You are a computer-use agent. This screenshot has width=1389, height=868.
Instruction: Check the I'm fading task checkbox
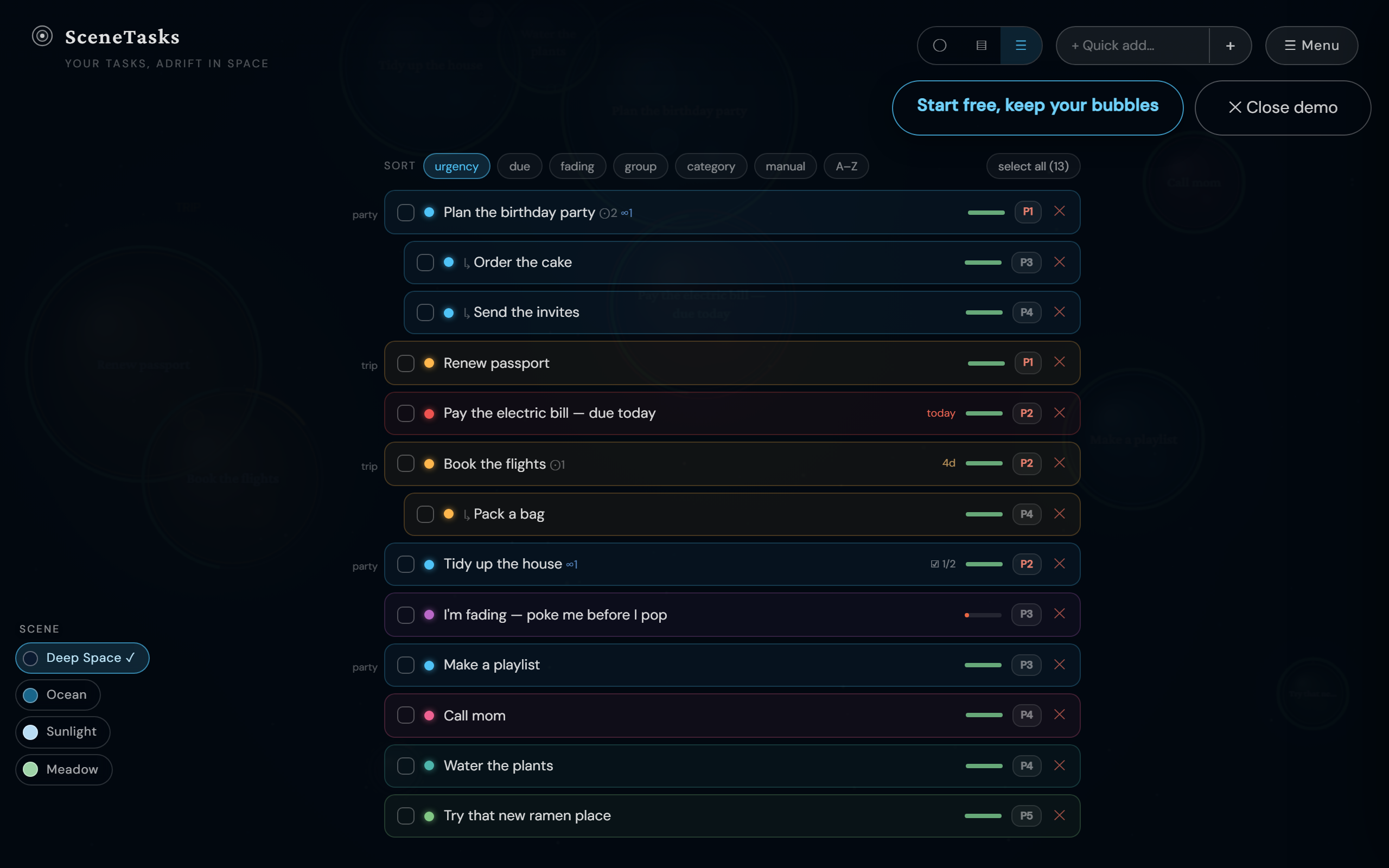click(406, 615)
